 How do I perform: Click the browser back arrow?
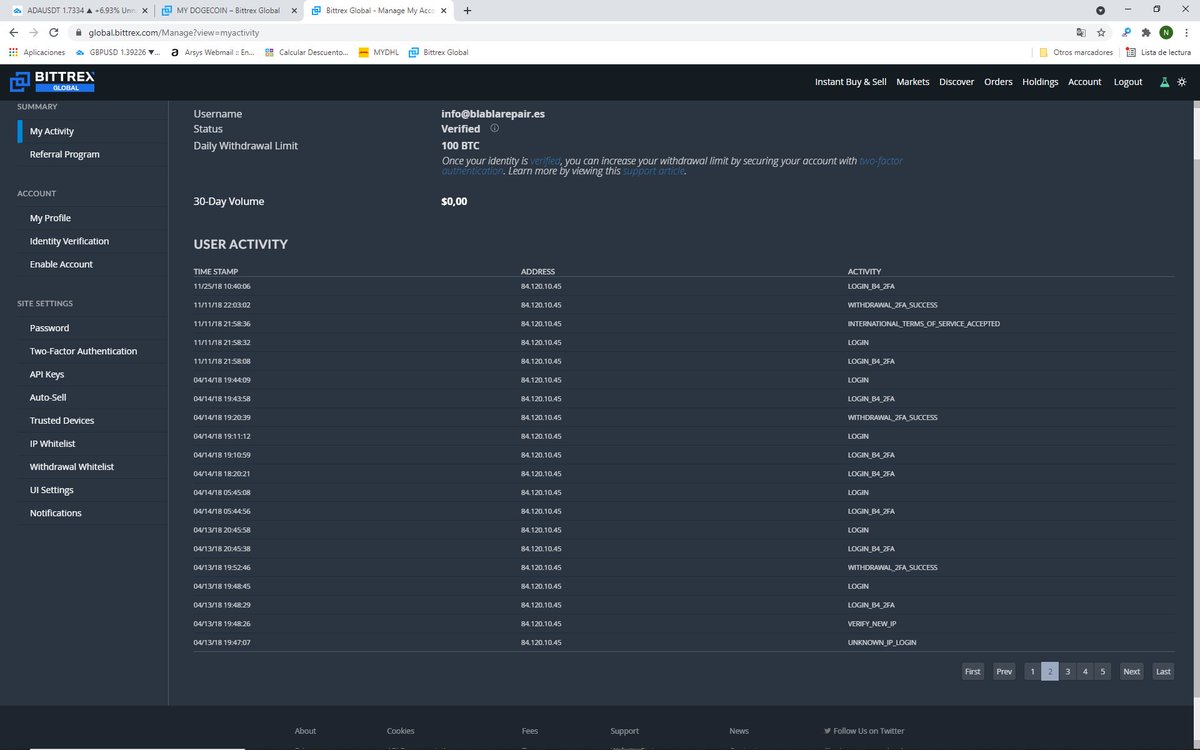coord(13,32)
